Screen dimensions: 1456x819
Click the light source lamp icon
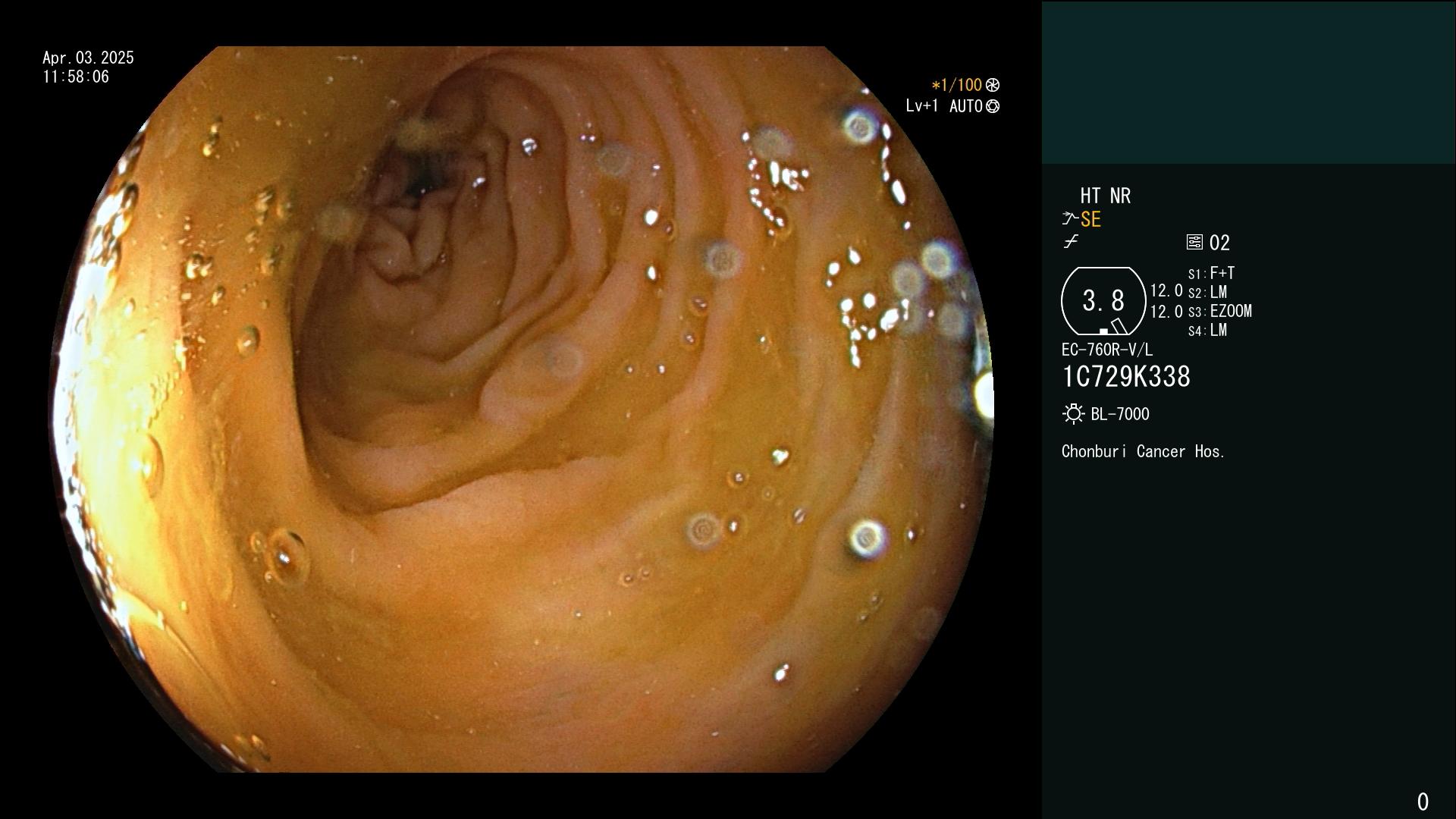coord(1073,413)
